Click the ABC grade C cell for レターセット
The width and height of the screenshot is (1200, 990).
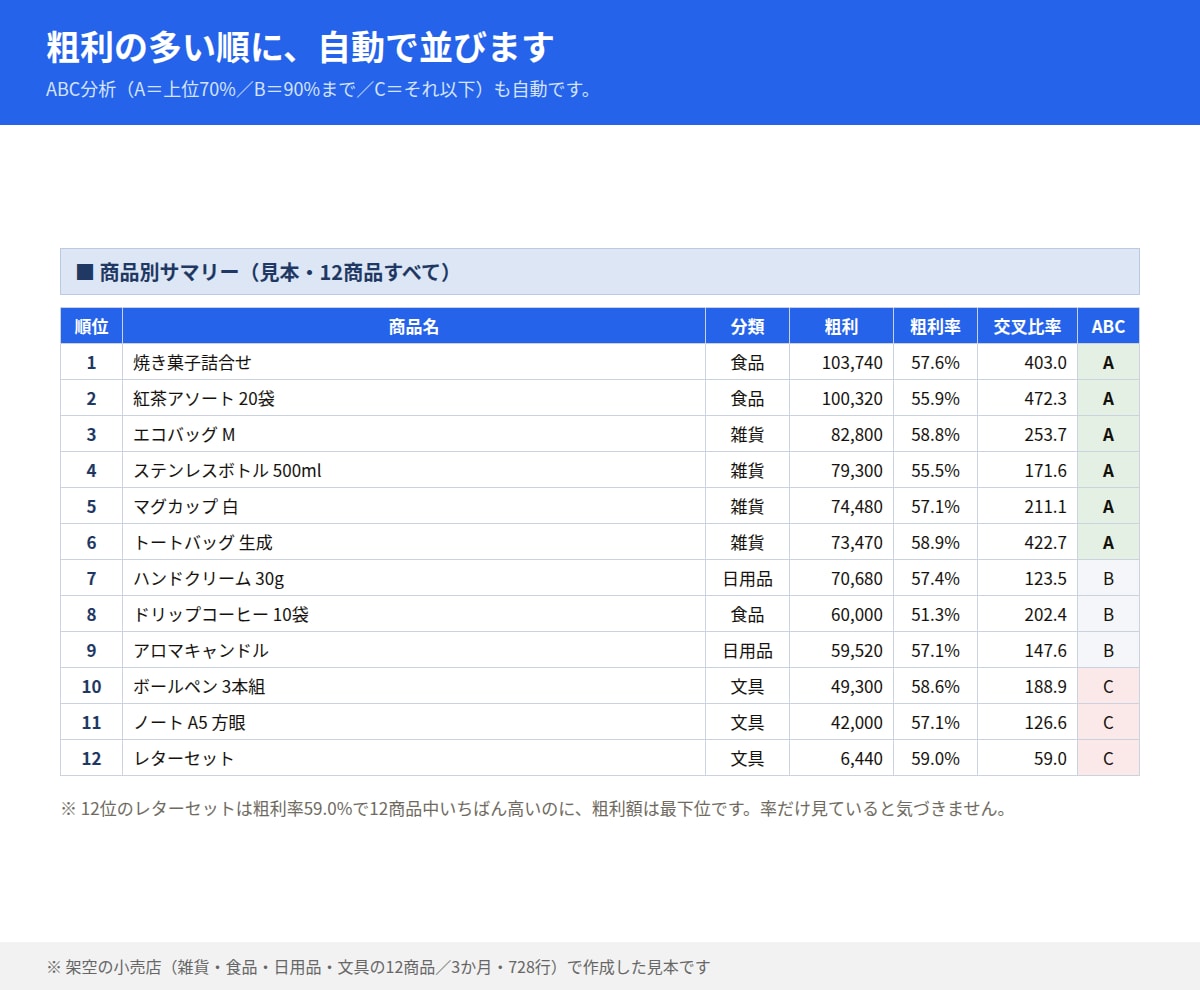(x=1108, y=758)
